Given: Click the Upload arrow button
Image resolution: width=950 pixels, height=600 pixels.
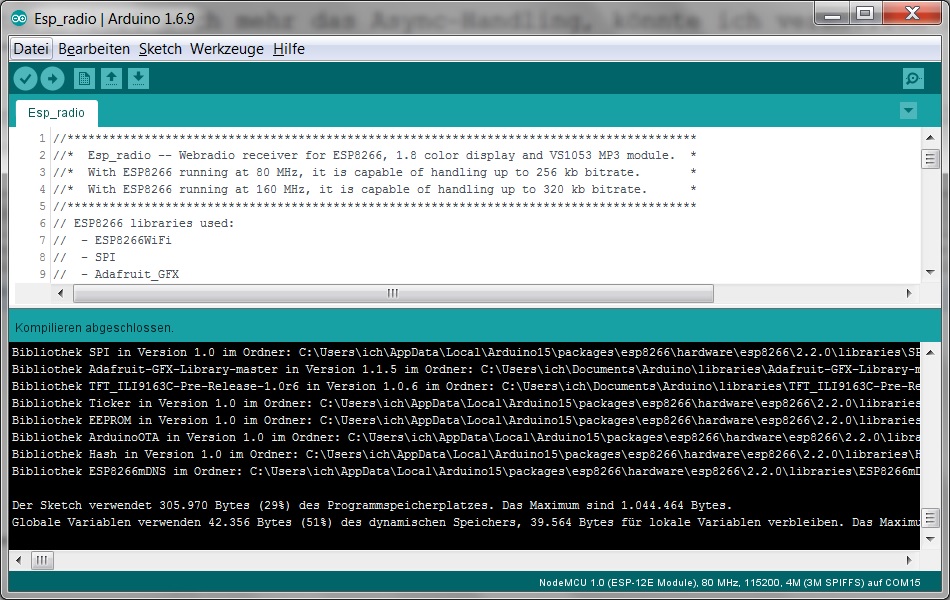Looking at the screenshot, I should pos(53,79).
